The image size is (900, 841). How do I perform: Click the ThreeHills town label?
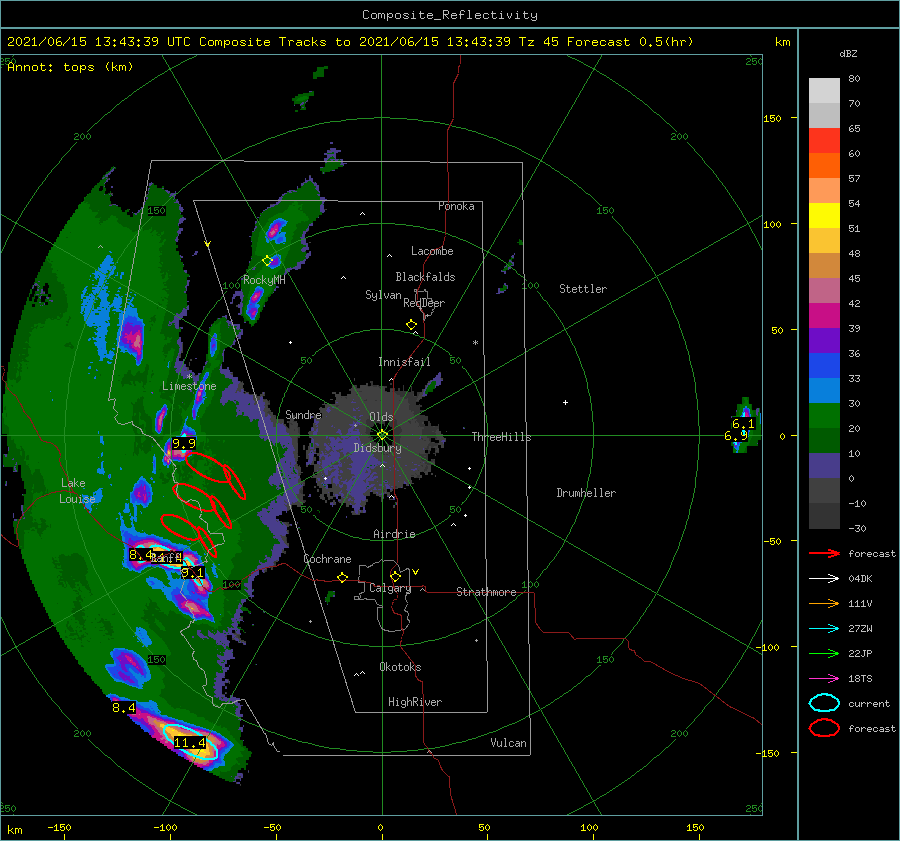[x=501, y=437]
